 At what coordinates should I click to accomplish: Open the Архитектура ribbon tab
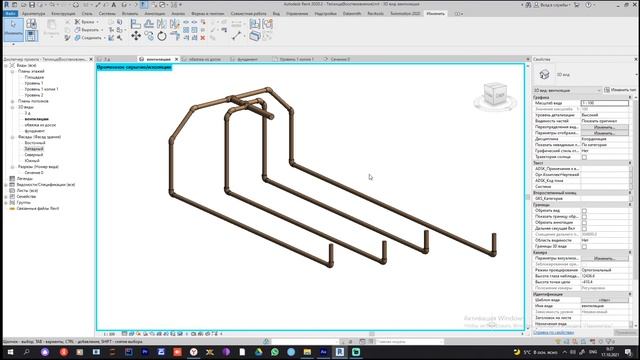click(x=33, y=13)
